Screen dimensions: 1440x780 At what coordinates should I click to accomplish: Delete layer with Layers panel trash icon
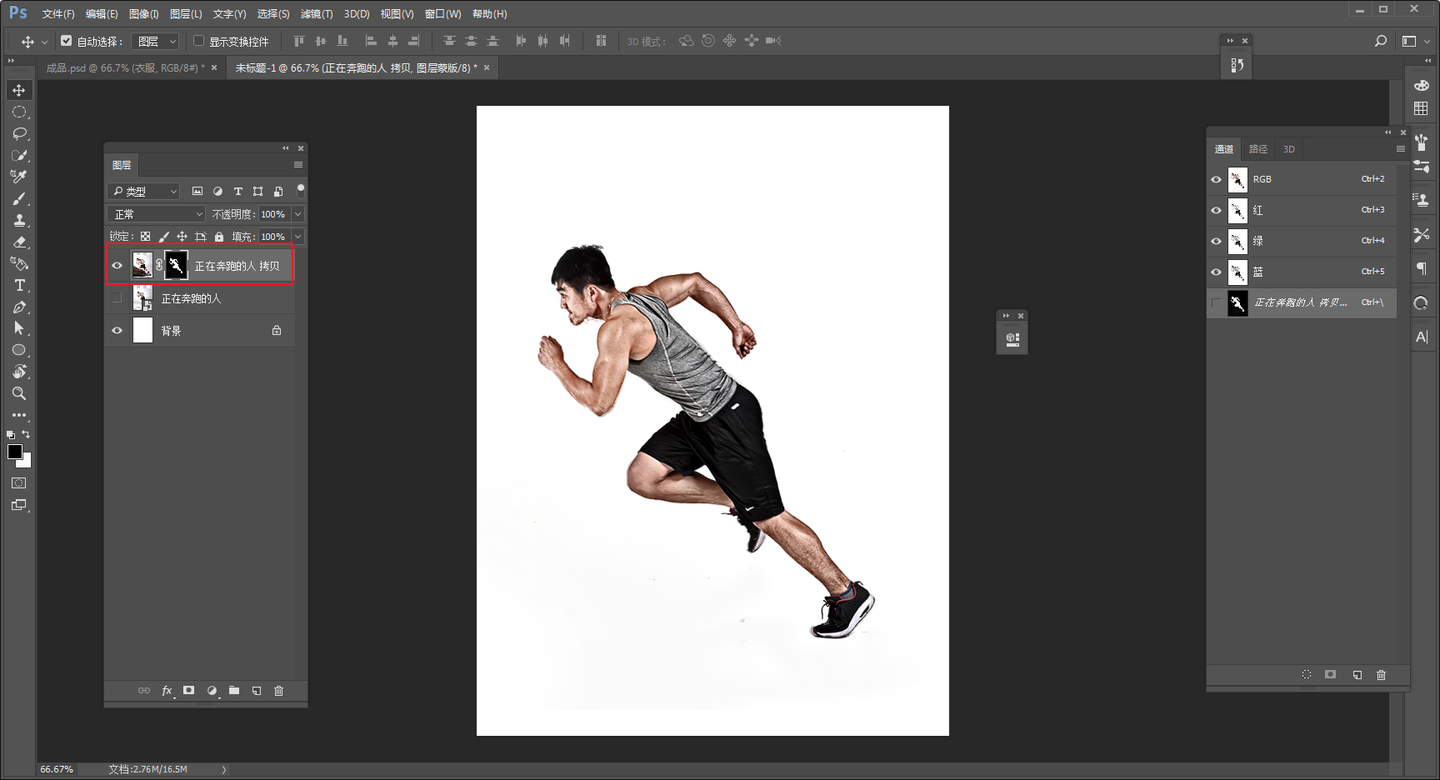279,691
